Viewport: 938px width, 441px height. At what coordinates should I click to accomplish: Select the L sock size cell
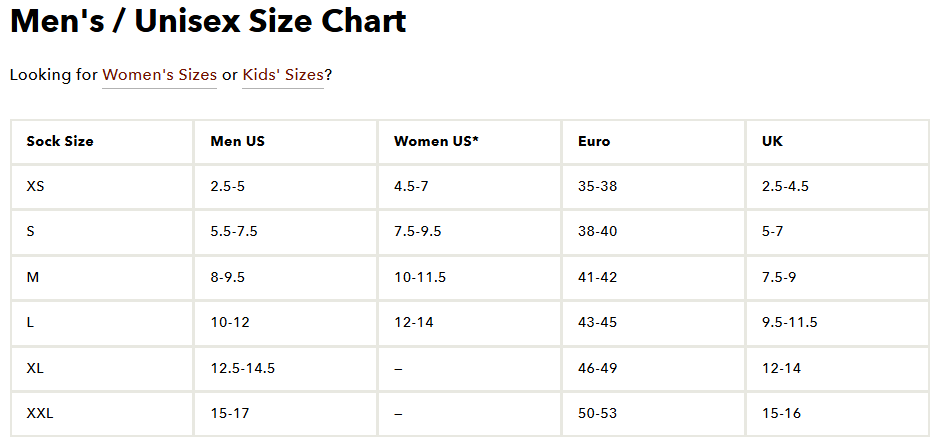click(31, 322)
